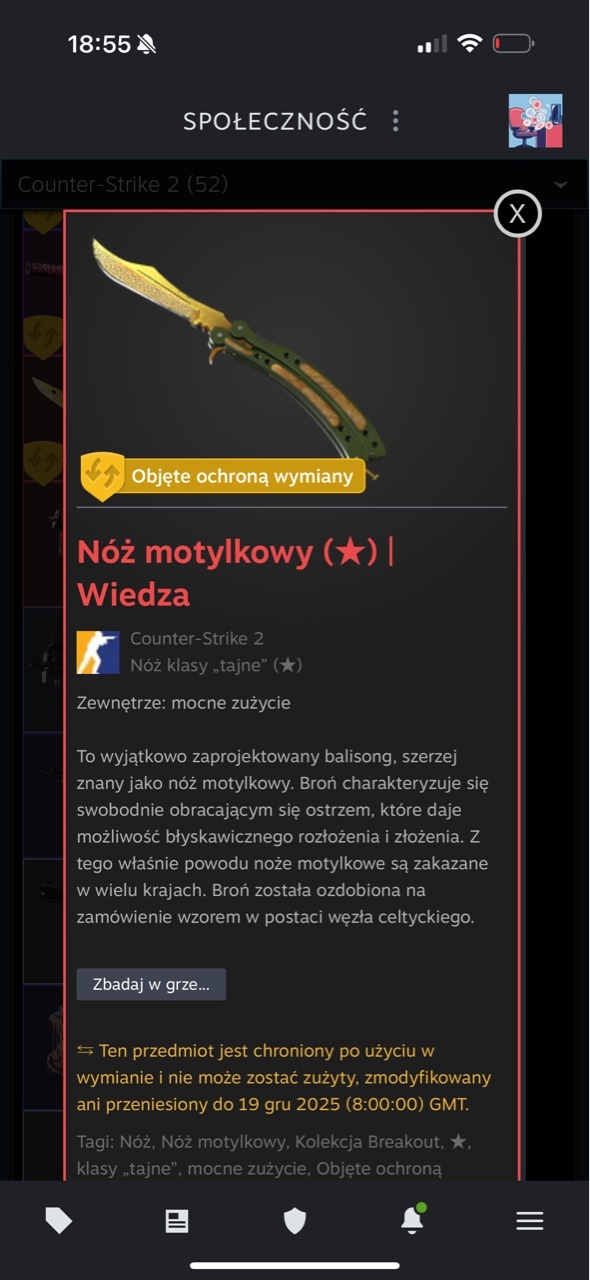Screen dimensions: 590x1280
Task: Close the item details popup with X
Action: point(517,213)
